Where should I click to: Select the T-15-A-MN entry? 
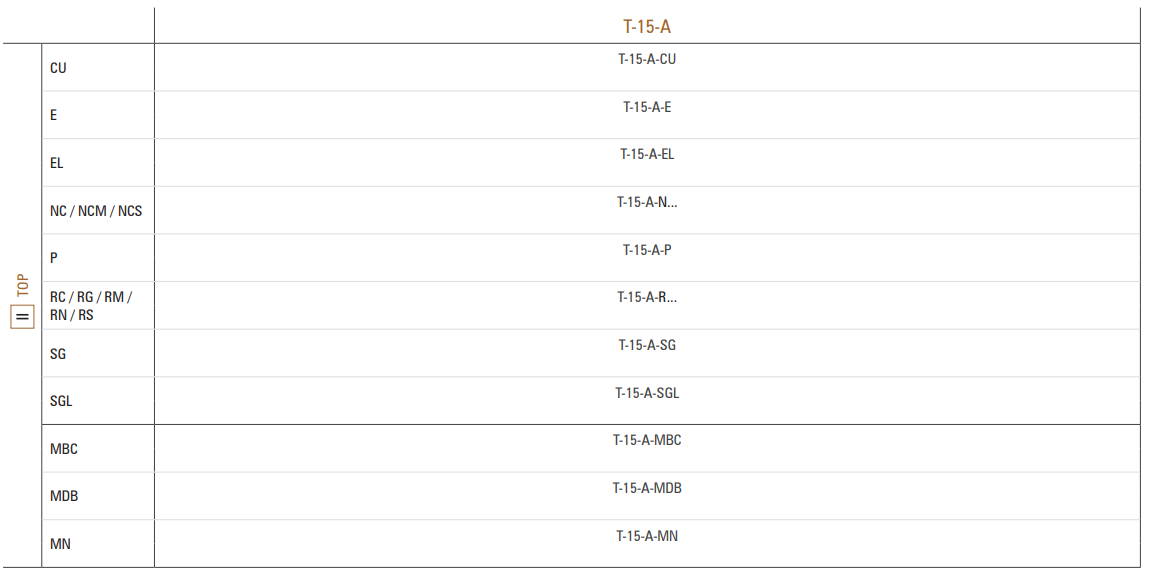coord(647,536)
